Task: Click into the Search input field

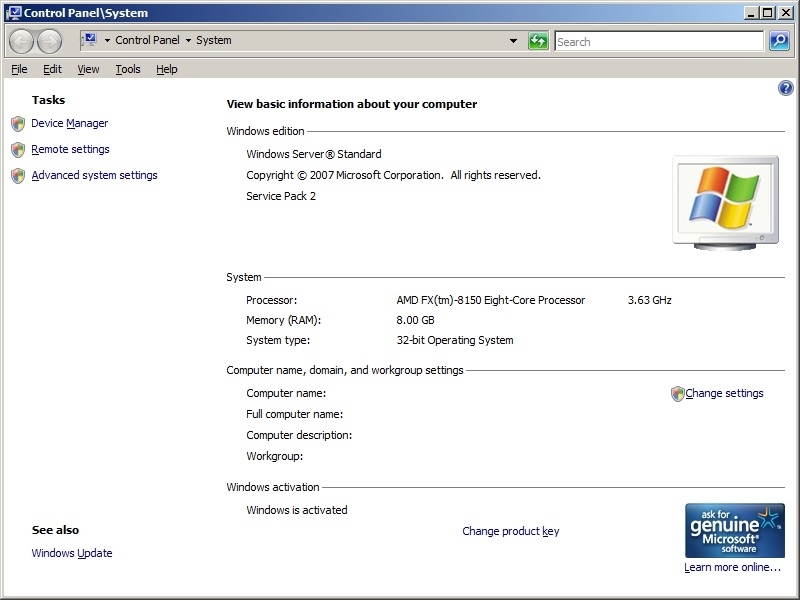Action: [x=659, y=41]
